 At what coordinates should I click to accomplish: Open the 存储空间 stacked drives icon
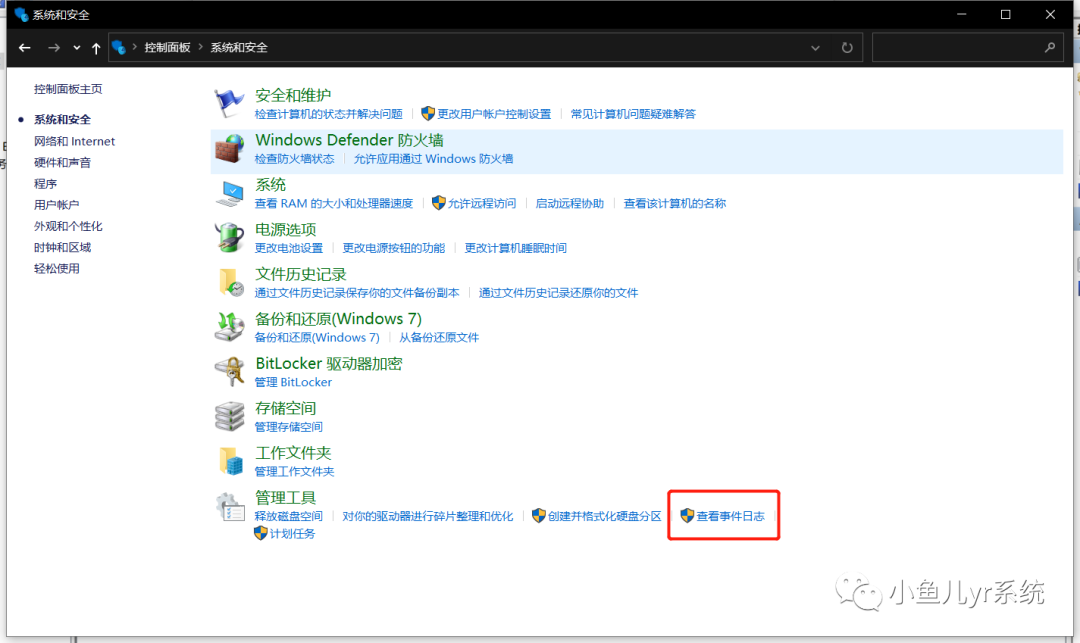click(229, 417)
